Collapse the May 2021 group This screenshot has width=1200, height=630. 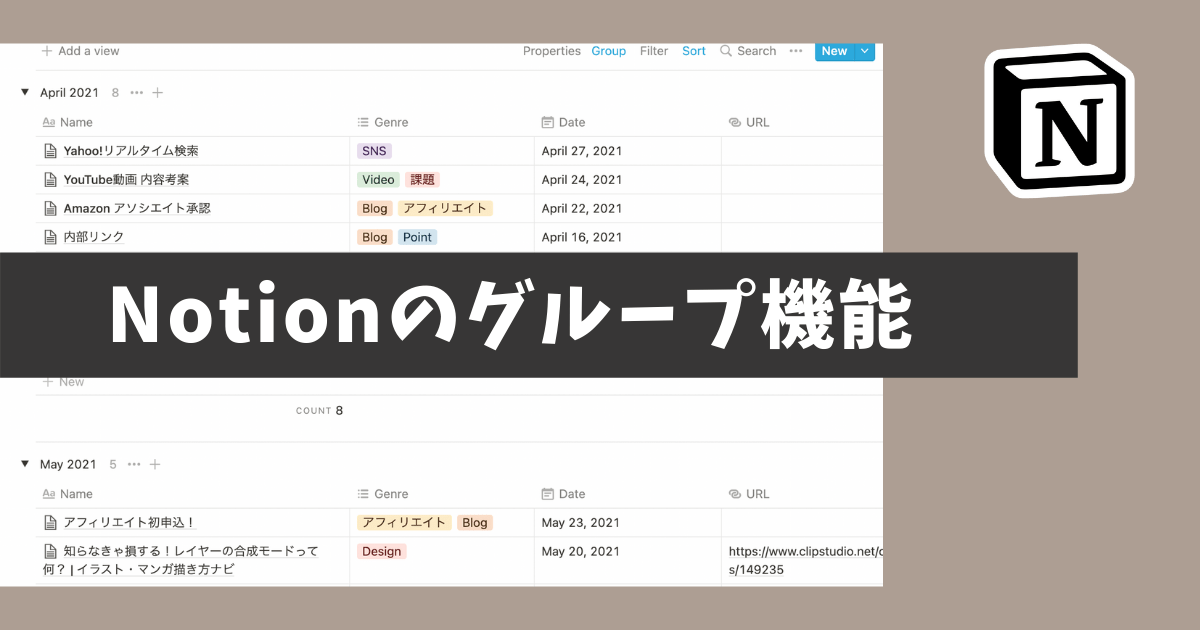(25, 464)
